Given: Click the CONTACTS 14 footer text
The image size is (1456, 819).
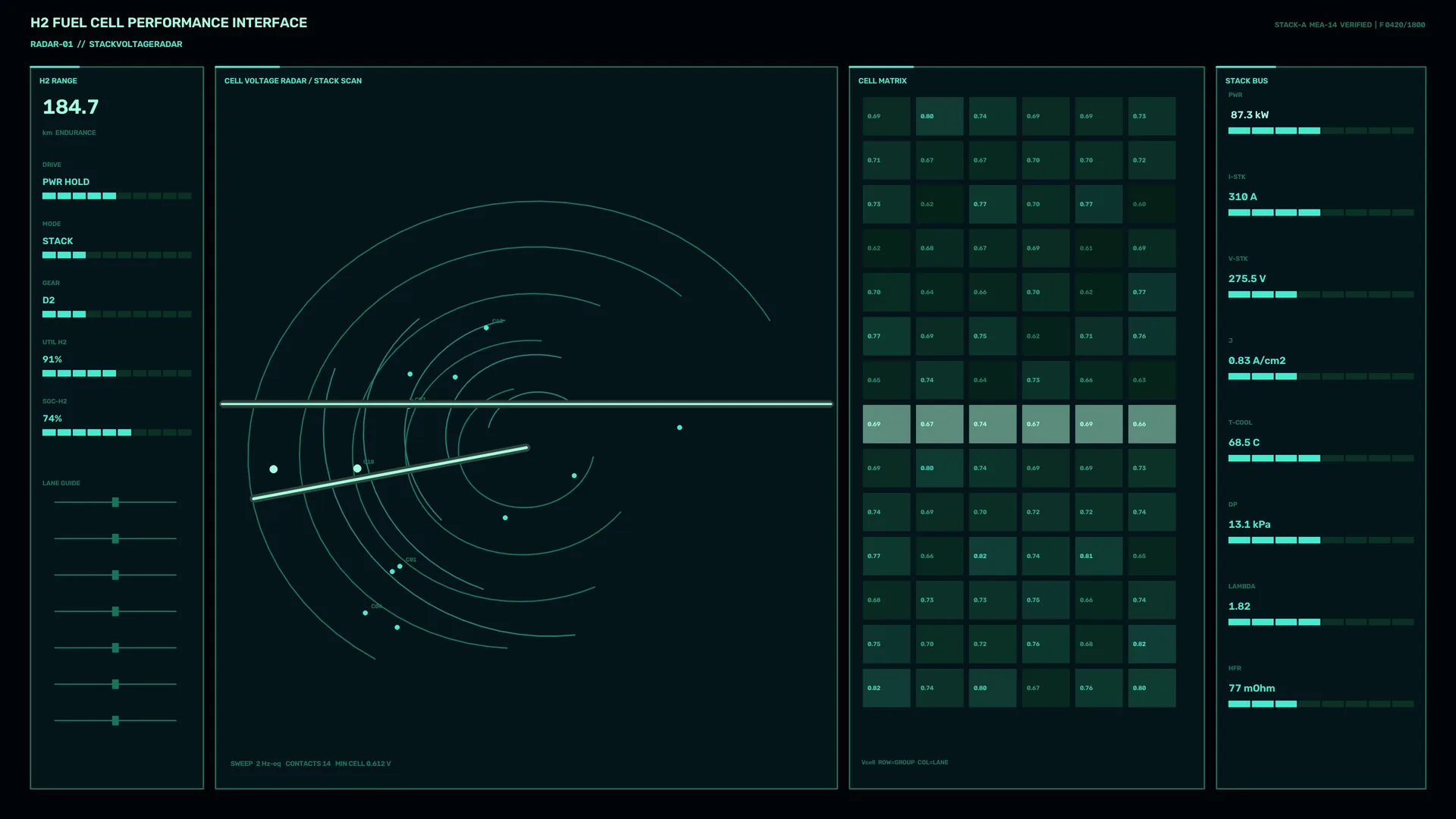Looking at the screenshot, I should pyautogui.click(x=308, y=764).
